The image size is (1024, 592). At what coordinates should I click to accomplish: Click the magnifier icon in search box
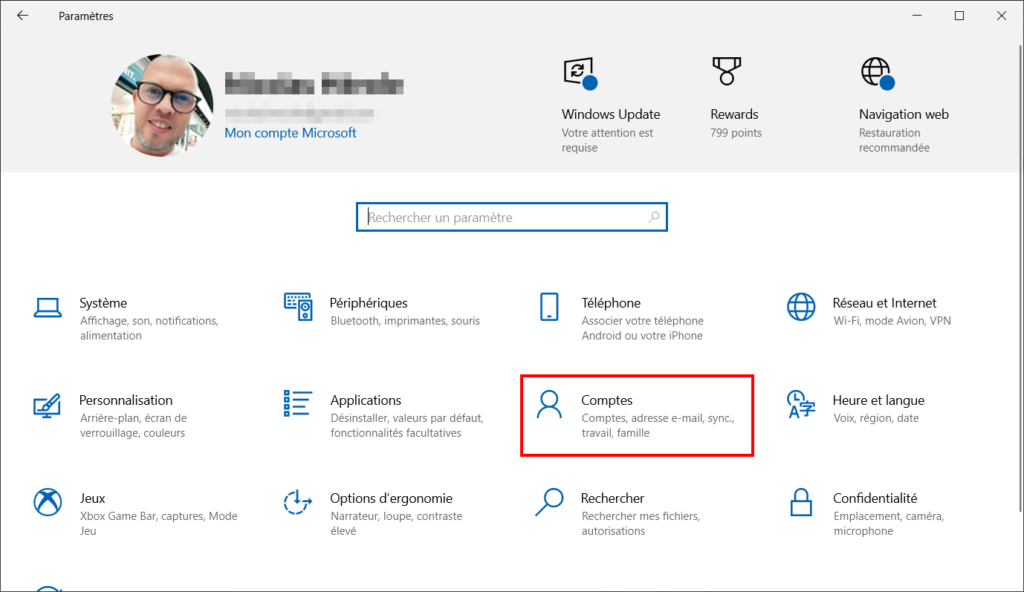[x=654, y=217]
